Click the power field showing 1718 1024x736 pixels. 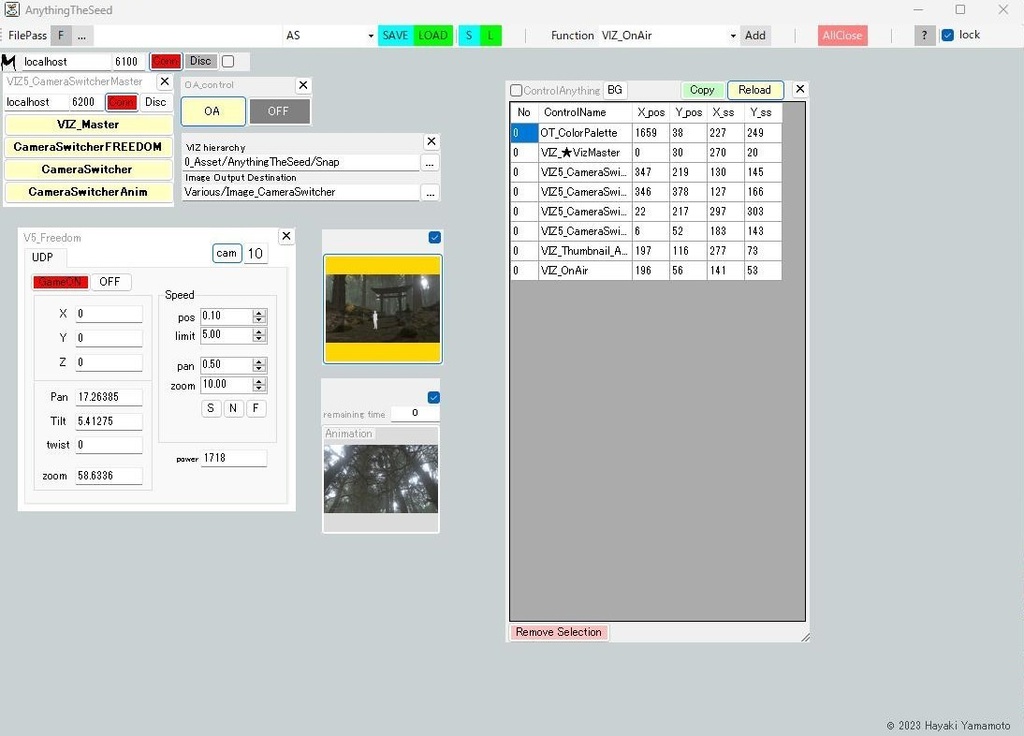coord(234,458)
